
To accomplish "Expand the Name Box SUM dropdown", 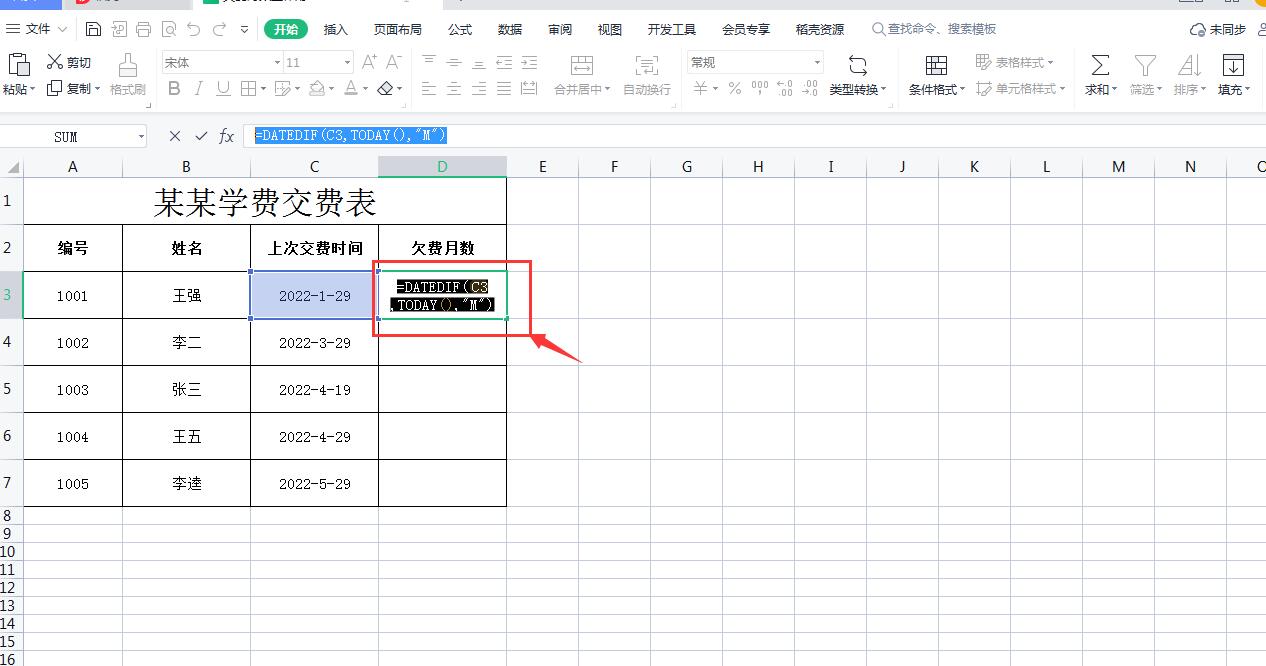I will tap(141, 136).
